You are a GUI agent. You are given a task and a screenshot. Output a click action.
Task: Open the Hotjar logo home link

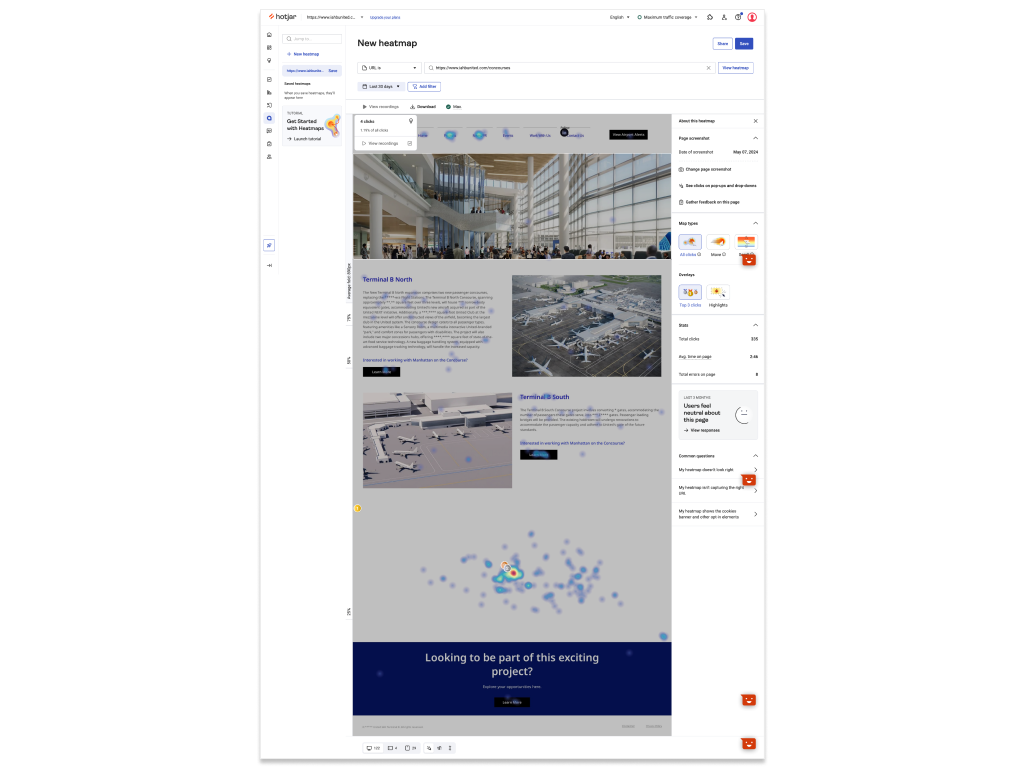(x=282, y=17)
